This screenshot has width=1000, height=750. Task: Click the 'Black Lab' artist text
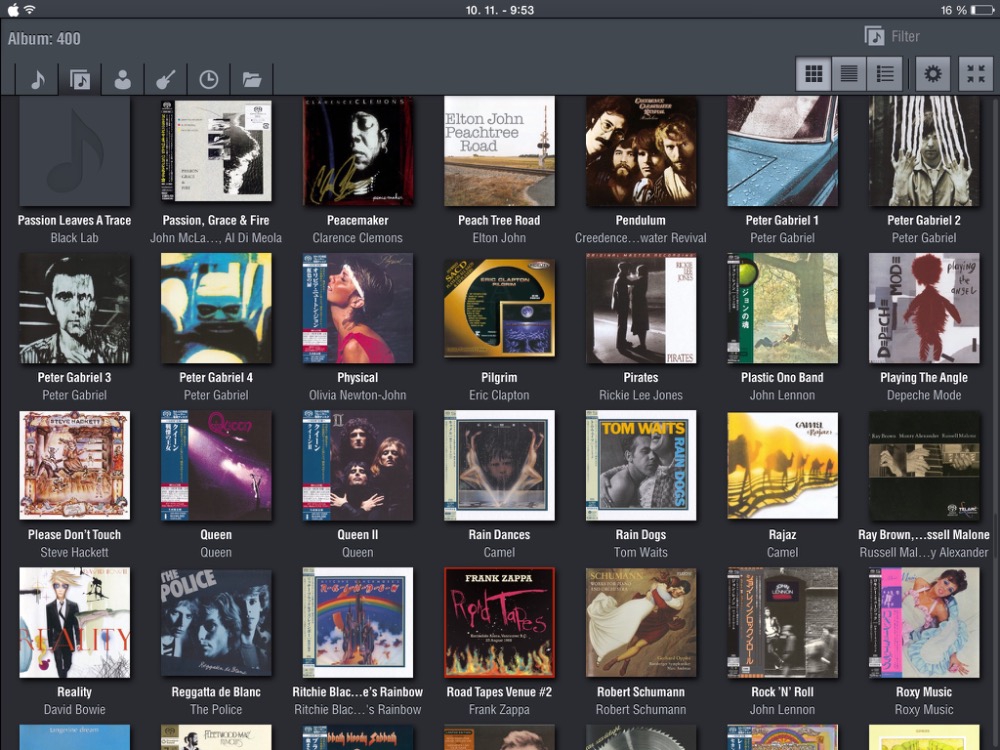click(x=75, y=238)
